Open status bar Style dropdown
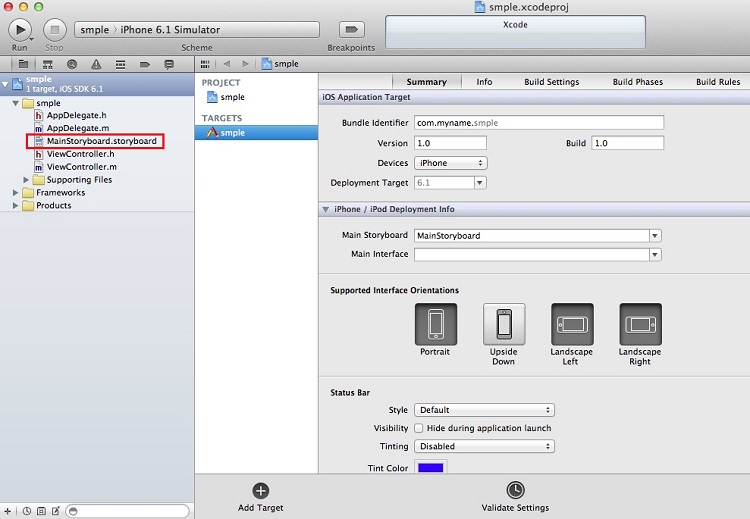Viewport: 750px width, 519px height. [x=484, y=410]
